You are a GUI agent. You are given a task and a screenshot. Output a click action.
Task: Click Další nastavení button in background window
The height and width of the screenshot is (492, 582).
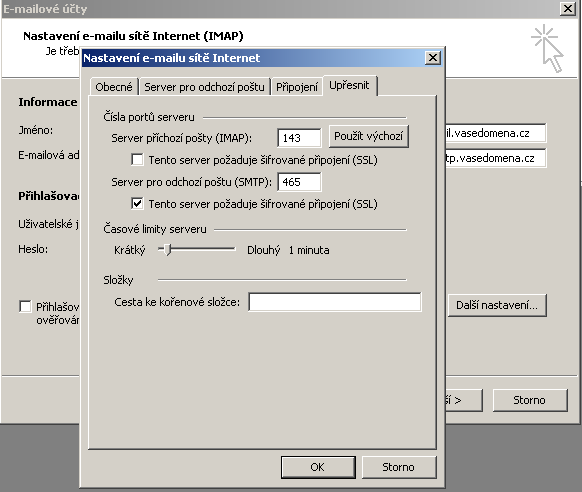[x=497, y=305]
